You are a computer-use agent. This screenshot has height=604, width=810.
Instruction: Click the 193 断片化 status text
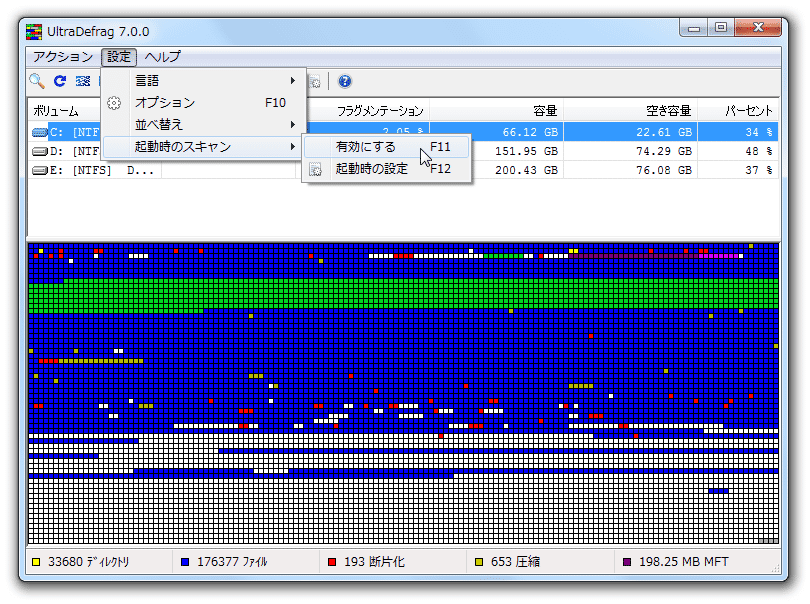click(374, 562)
